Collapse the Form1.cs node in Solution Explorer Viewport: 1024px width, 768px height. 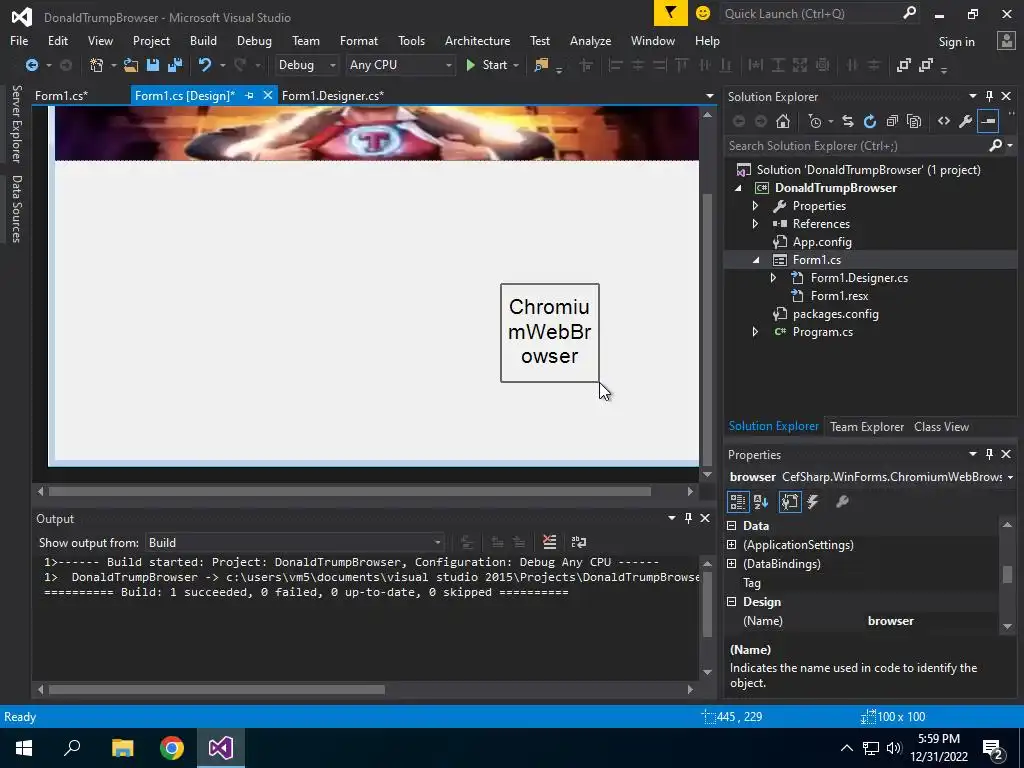click(x=756, y=260)
